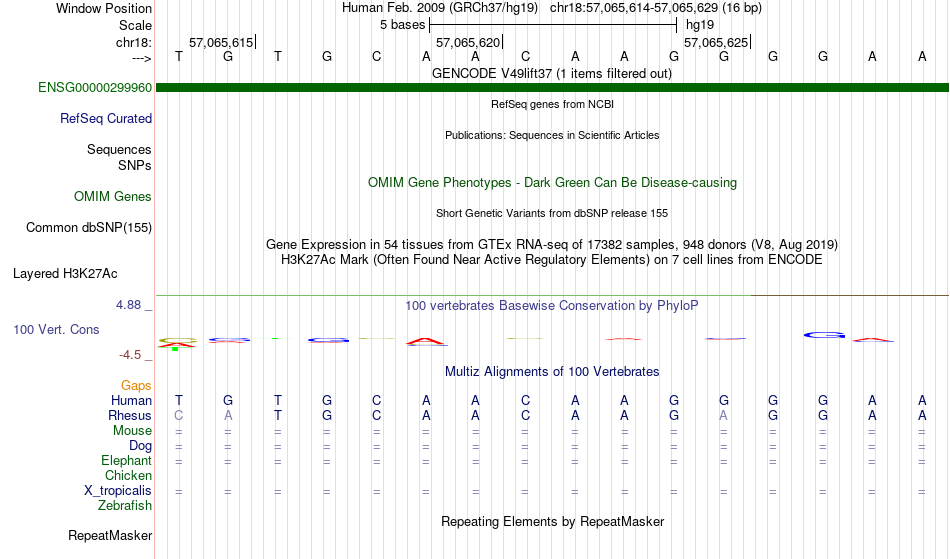This screenshot has height=559, width=950.
Task: Open the RefSeq Curated track label
Action: 105,119
